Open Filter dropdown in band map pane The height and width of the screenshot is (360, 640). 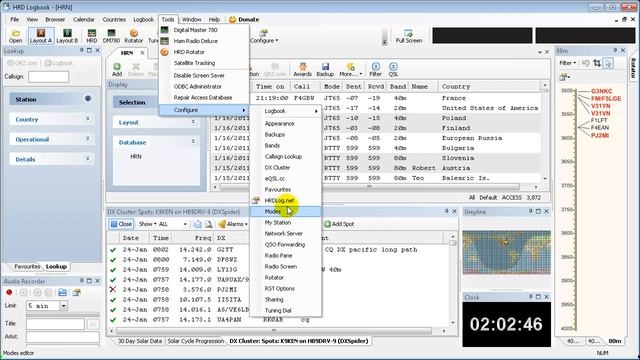coord(568,63)
